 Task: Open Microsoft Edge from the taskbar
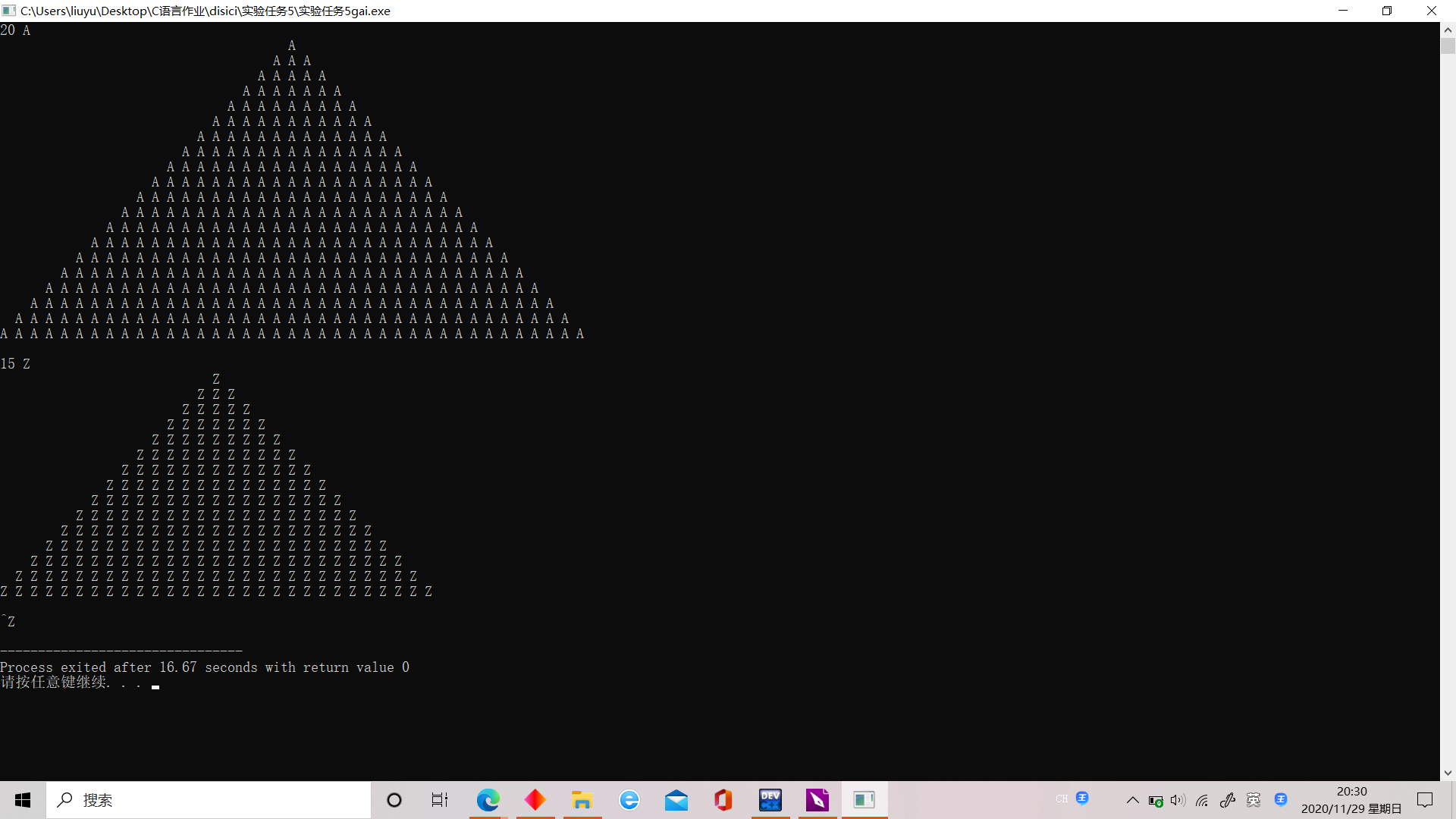(488, 800)
